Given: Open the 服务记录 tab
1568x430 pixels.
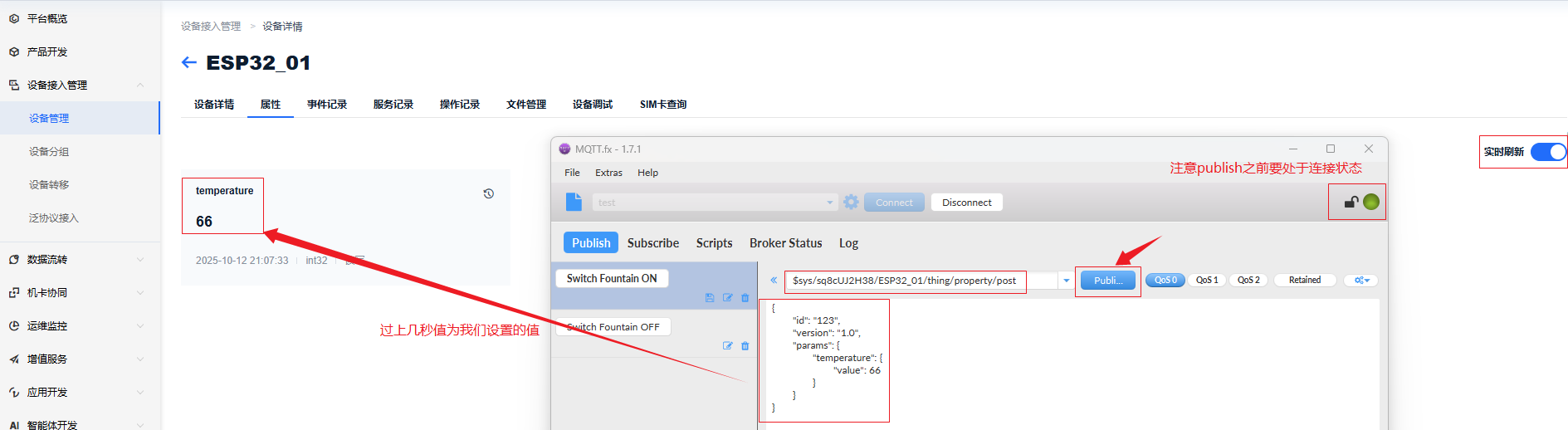Looking at the screenshot, I should click(393, 105).
